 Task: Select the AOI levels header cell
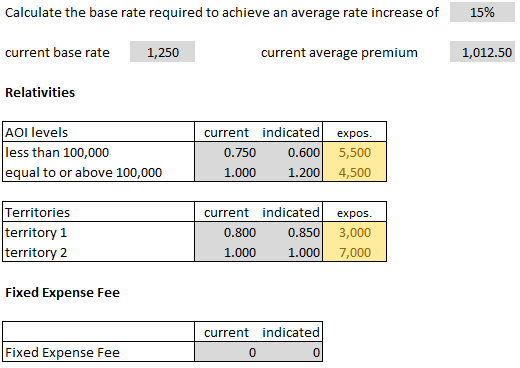pos(98,132)
